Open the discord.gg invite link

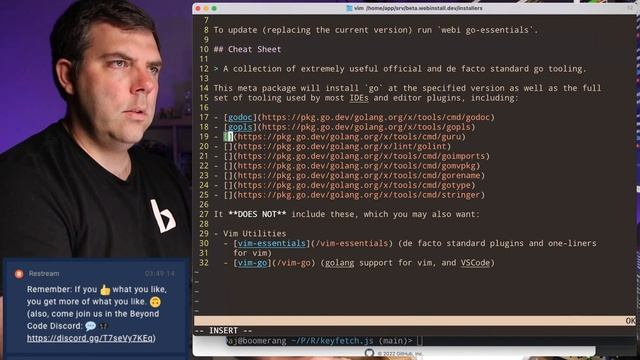[91, 338]
